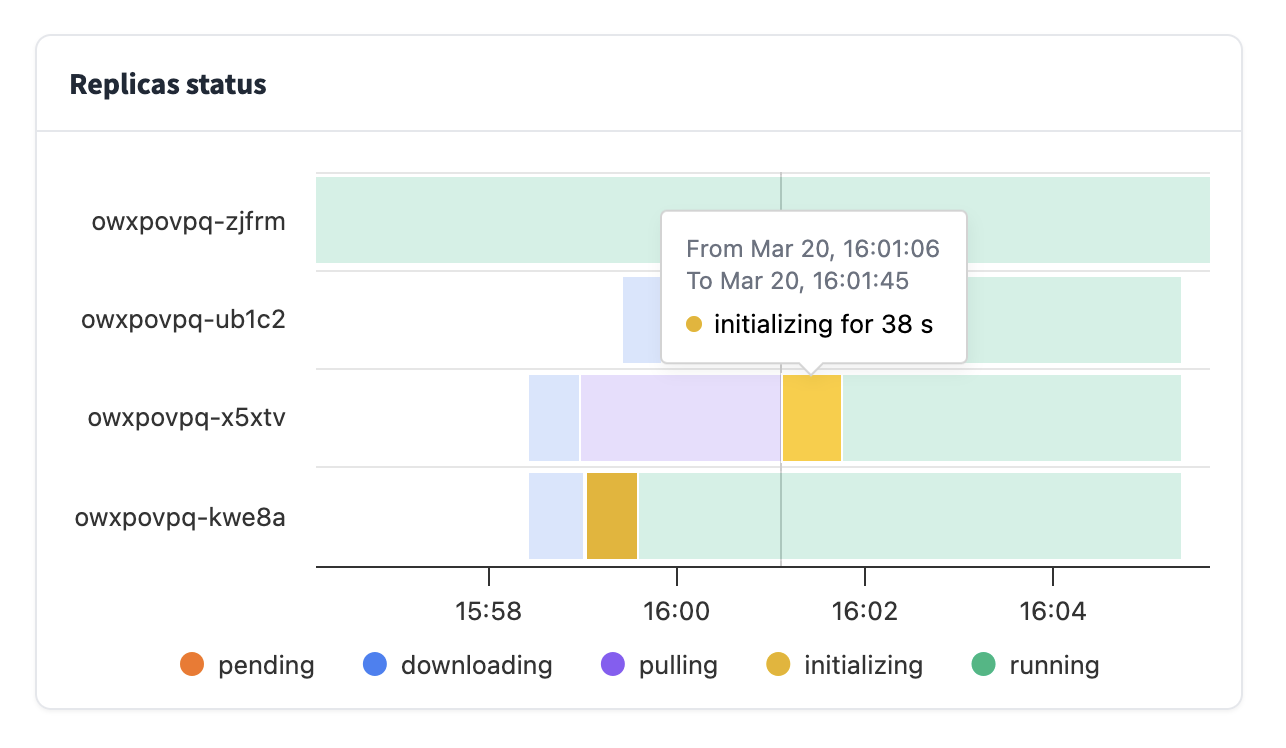Toggle the pending legend label
The image size is (1286, 748).
pos(266,665)
